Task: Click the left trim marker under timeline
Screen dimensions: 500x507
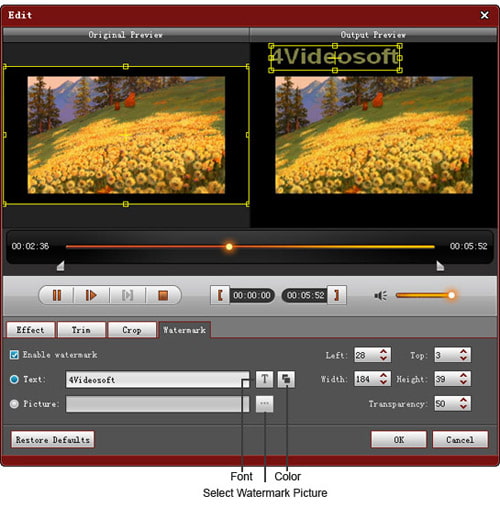Action: (60, 266)
